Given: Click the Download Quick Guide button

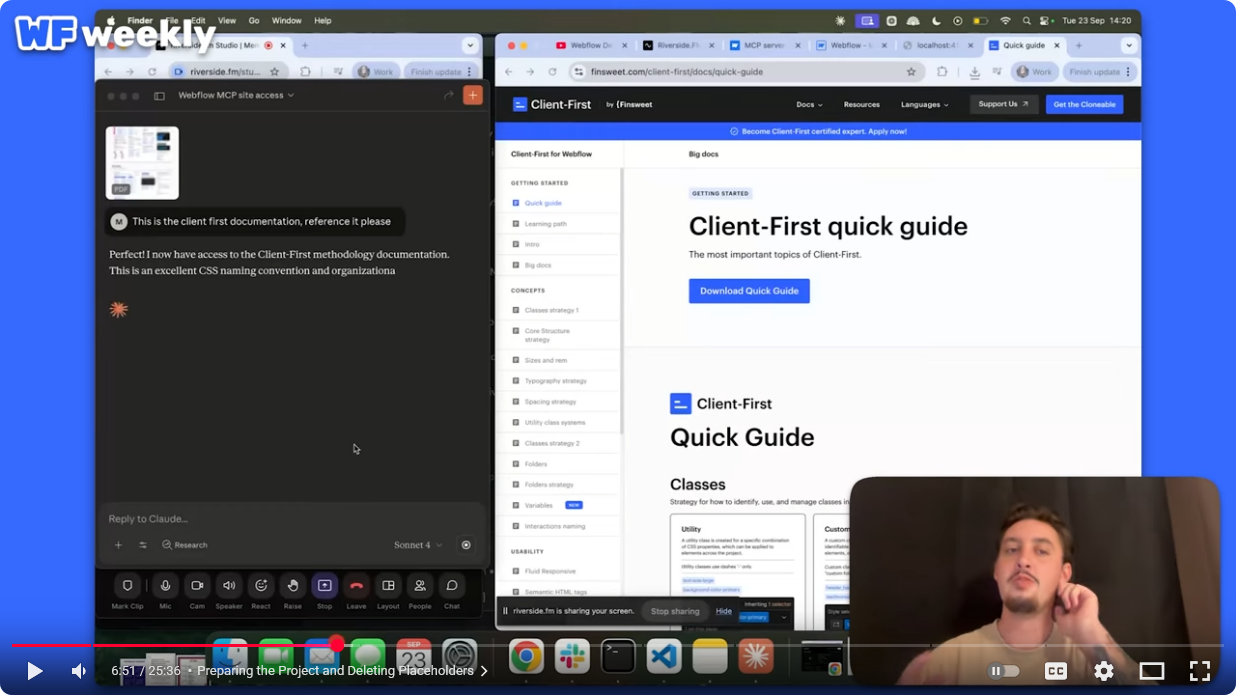Looking at the screenshot, I should coord(749,291).
